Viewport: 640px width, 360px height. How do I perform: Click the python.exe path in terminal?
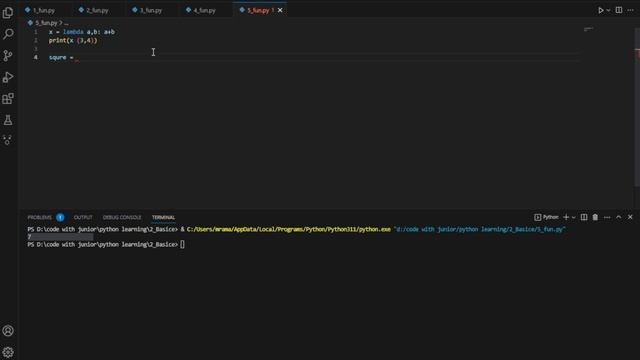(x=289, y=229)
